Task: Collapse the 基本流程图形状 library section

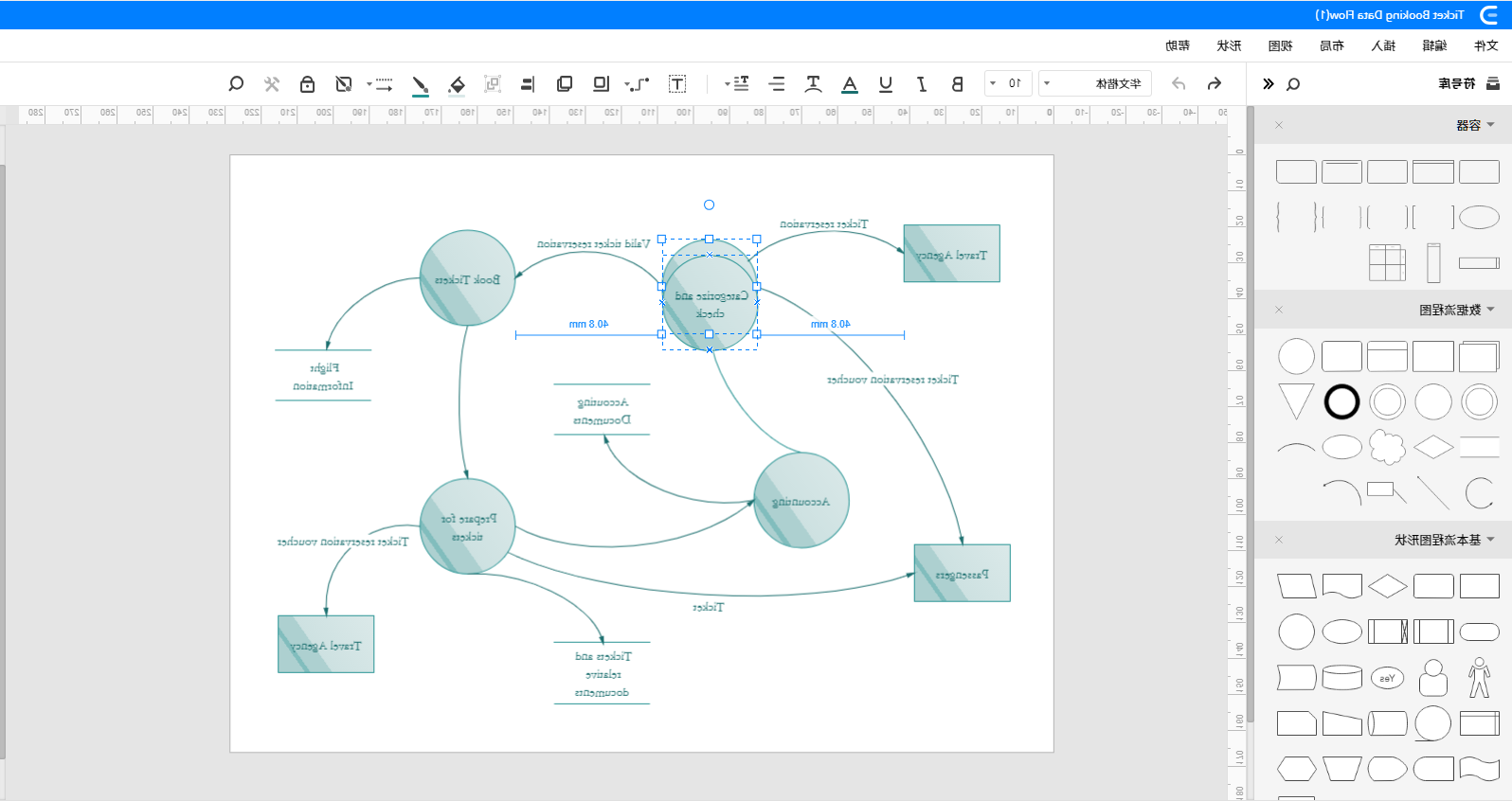Action: [x=1490, y=540]
